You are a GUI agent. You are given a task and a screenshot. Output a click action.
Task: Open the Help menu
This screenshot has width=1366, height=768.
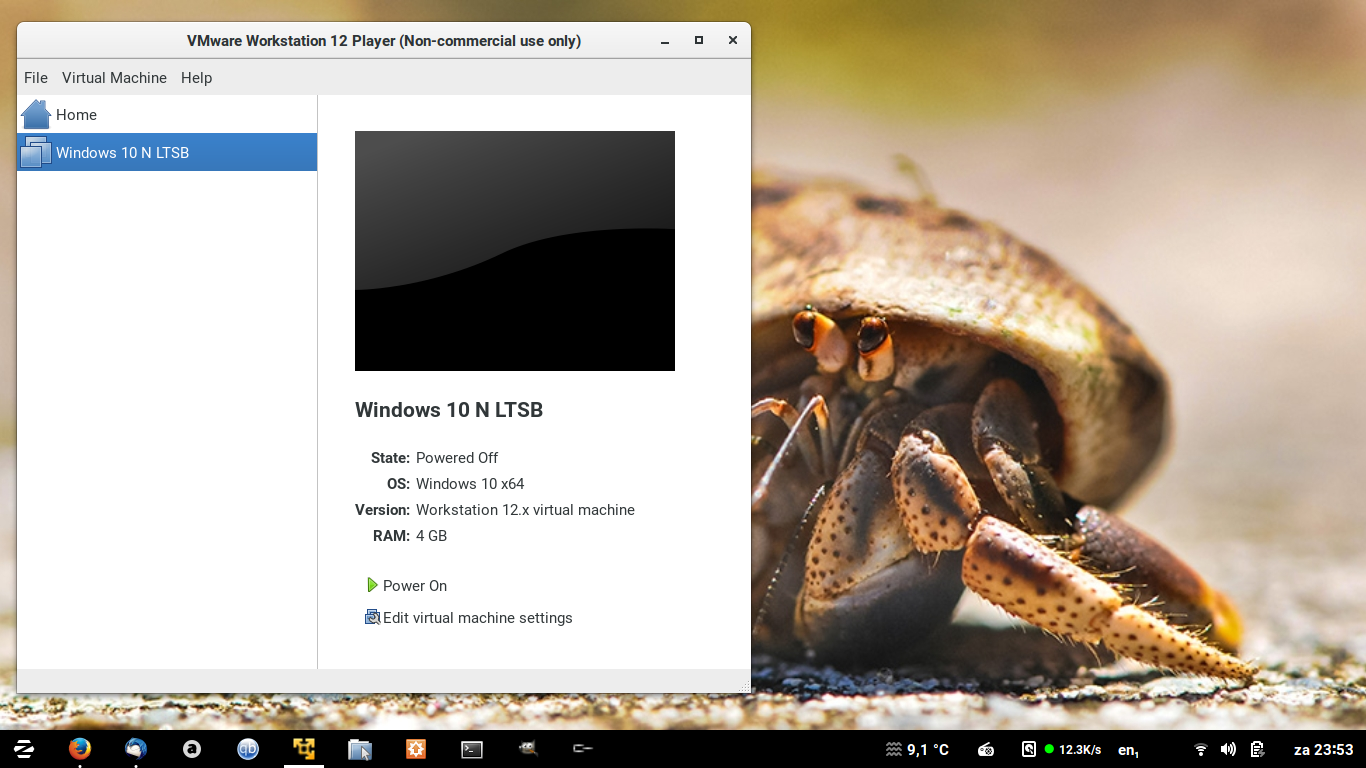[196, 78]
